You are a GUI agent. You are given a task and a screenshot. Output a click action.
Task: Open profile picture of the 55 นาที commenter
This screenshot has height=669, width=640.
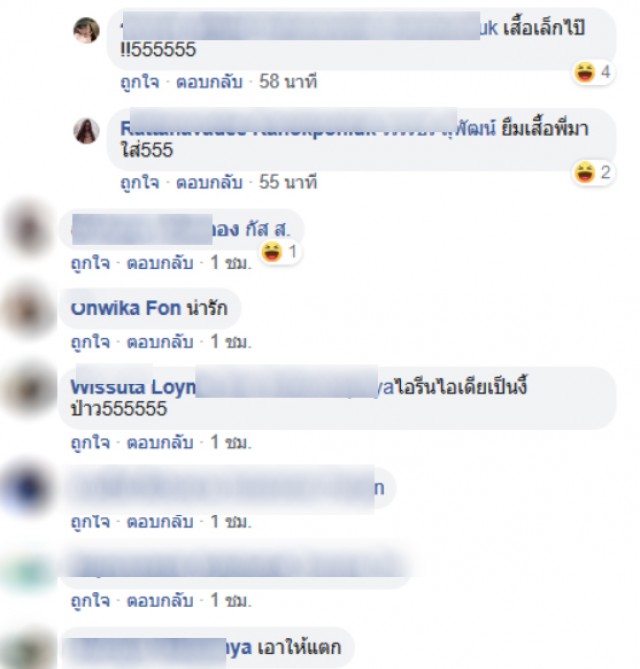(x=87, y=131)
